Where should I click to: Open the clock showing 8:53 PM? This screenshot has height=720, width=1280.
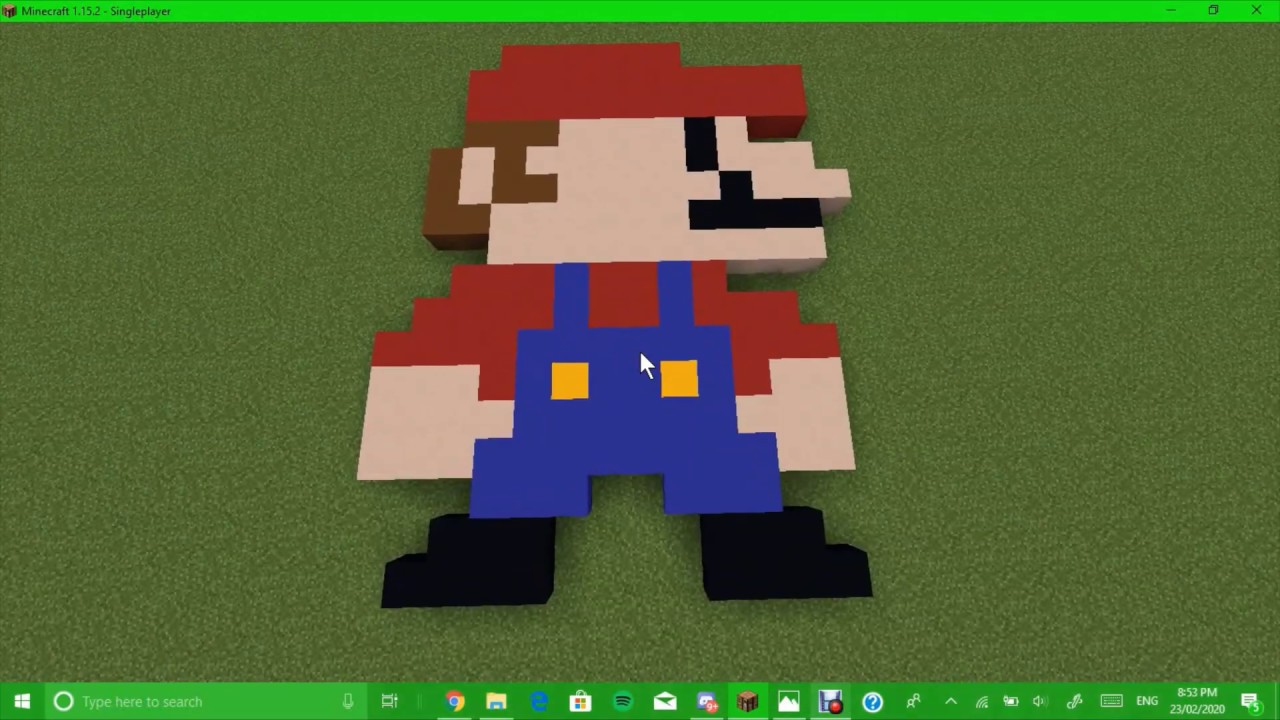(x=1197, y=701)
